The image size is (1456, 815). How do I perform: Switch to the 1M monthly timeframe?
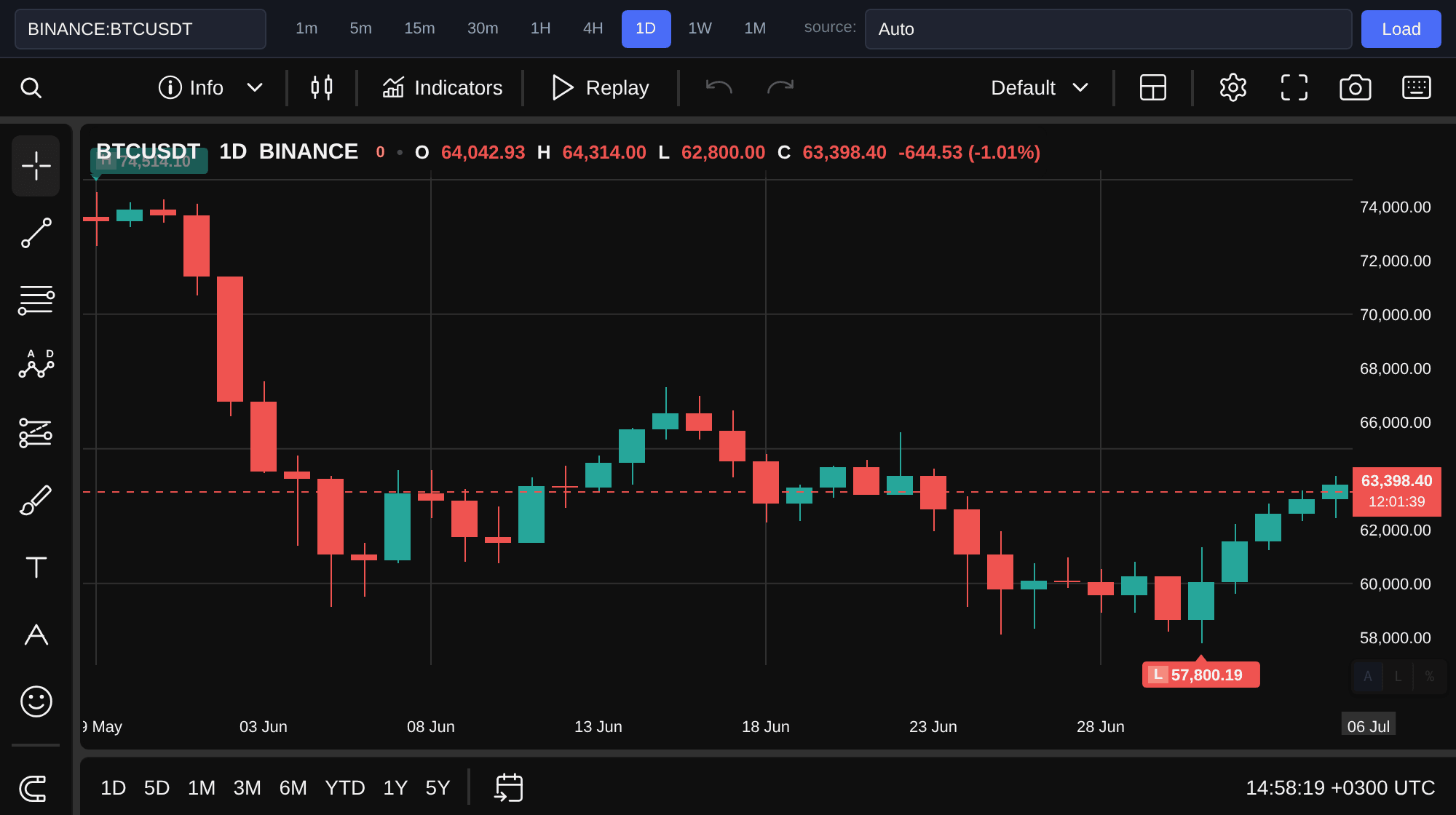[755, 28]
